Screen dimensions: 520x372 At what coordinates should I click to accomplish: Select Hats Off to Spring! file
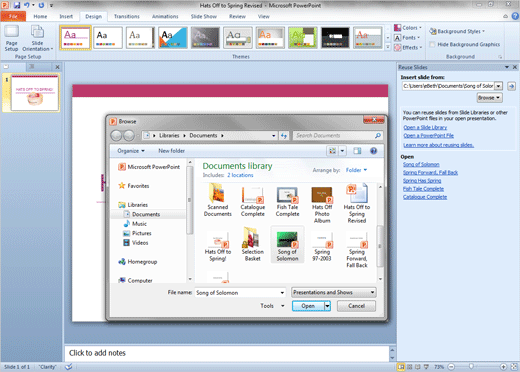click(218, 246)
